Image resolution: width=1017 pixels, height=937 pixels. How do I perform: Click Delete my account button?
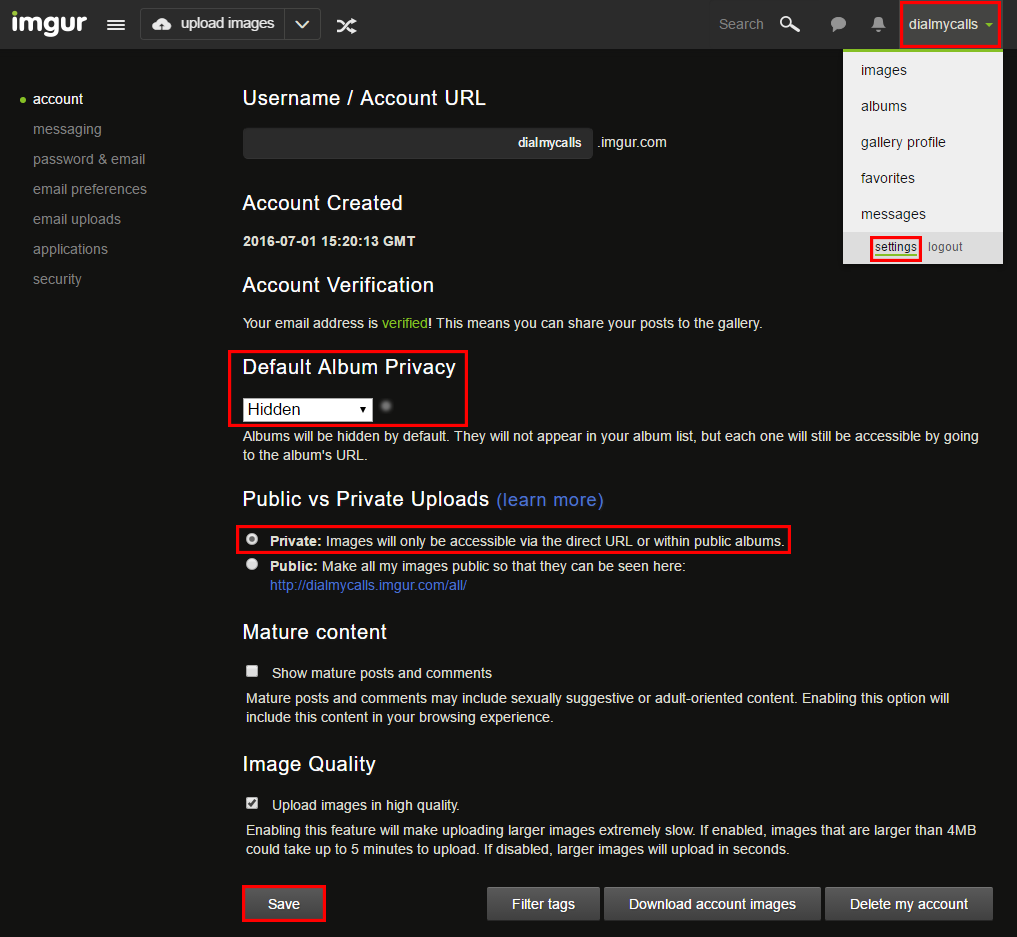coord(909,904)
